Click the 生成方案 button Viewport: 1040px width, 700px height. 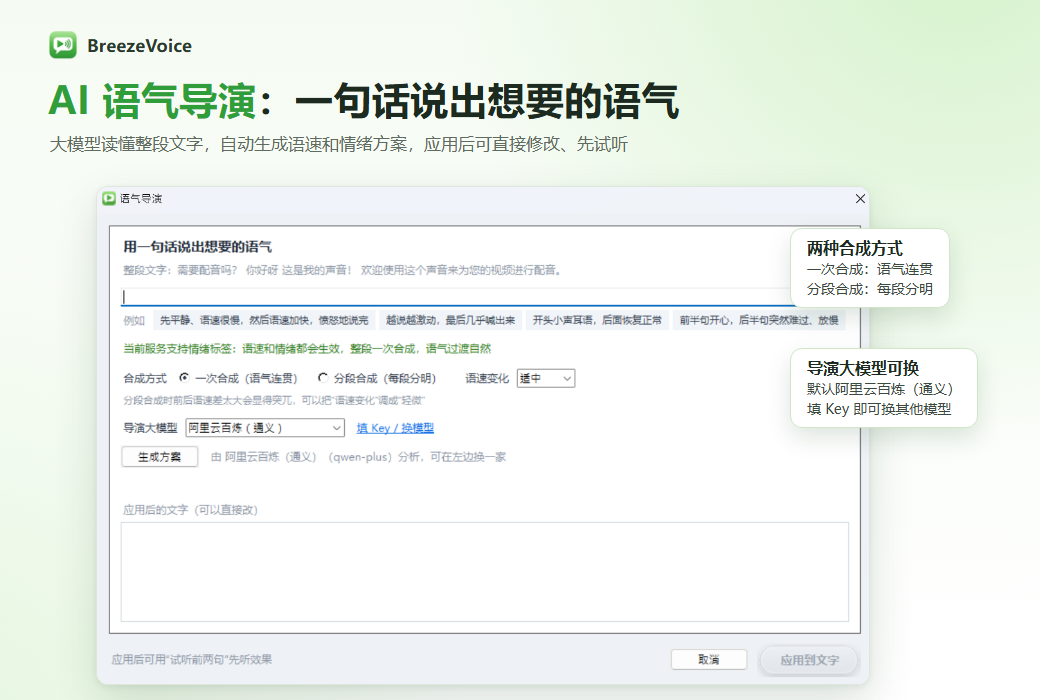[159, 456]
